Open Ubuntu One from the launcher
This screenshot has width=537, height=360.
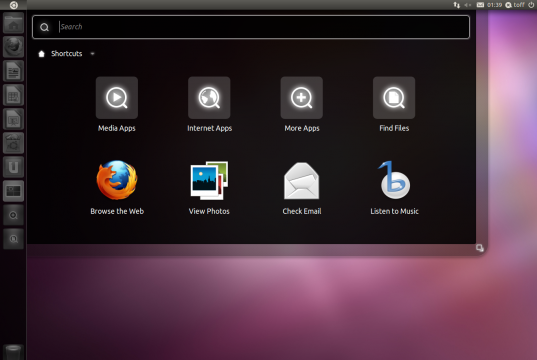coord(13,167)
